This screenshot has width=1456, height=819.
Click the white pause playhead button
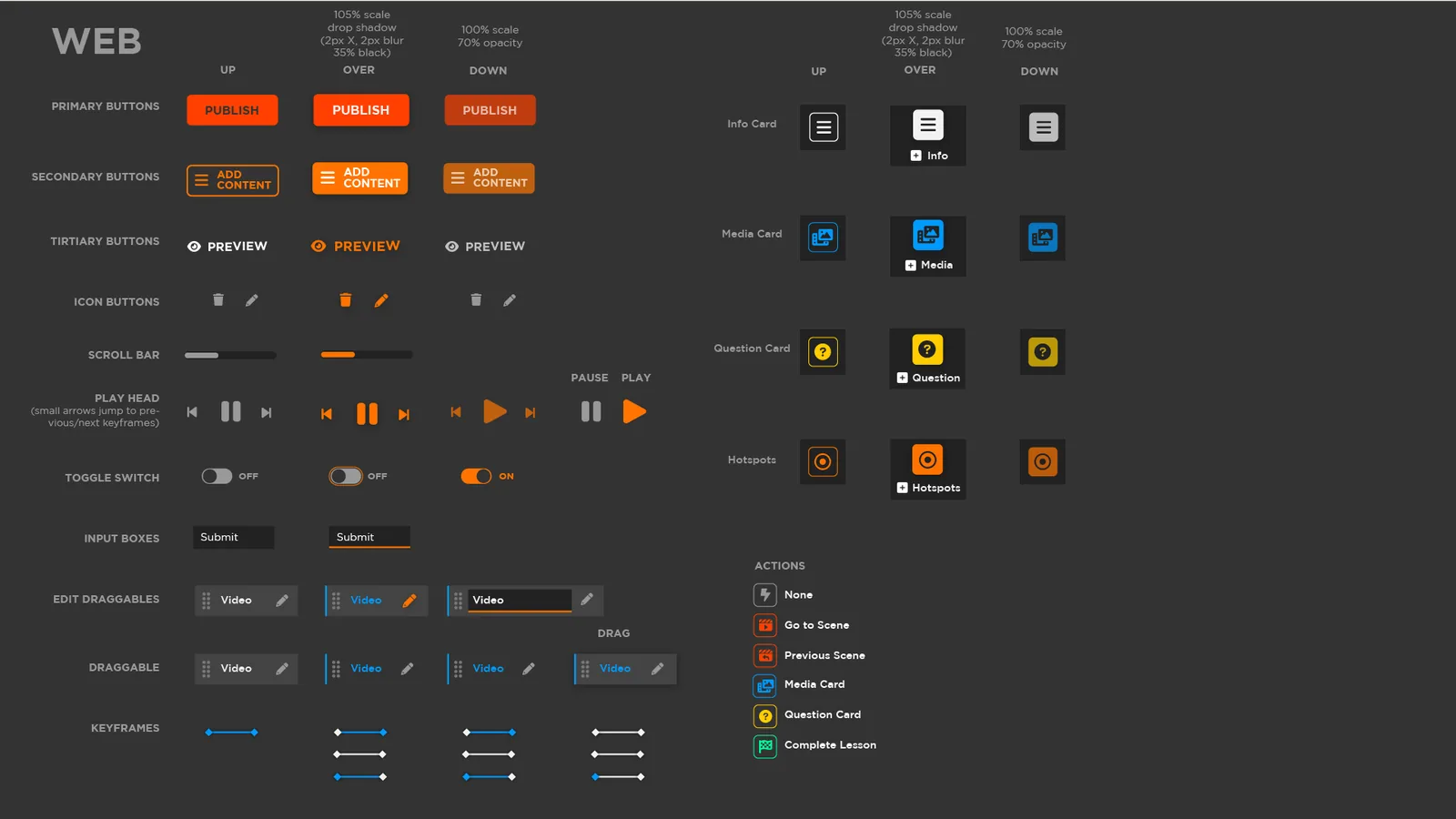[x=231, y=412]
